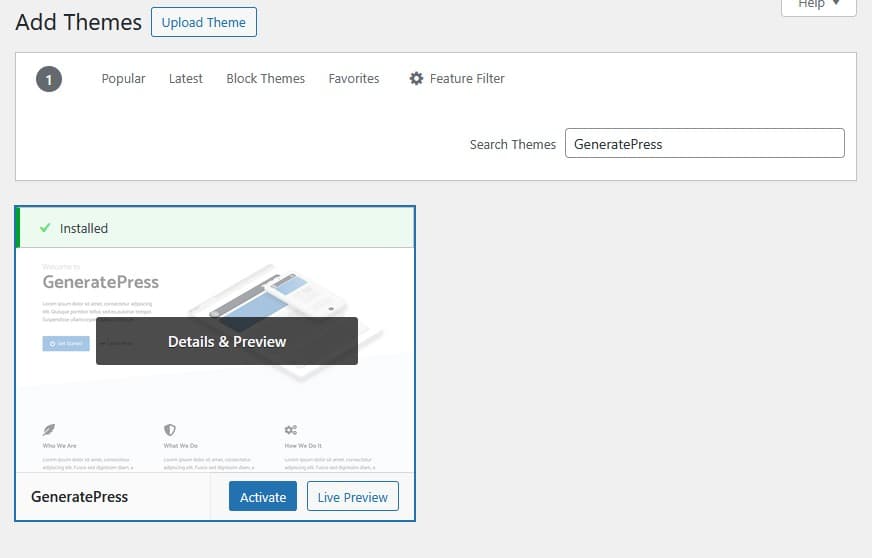The width and height of the screenshot is (872, 558).
Task: Open the Popular themes tab
Action: click(x=123, y=78)
